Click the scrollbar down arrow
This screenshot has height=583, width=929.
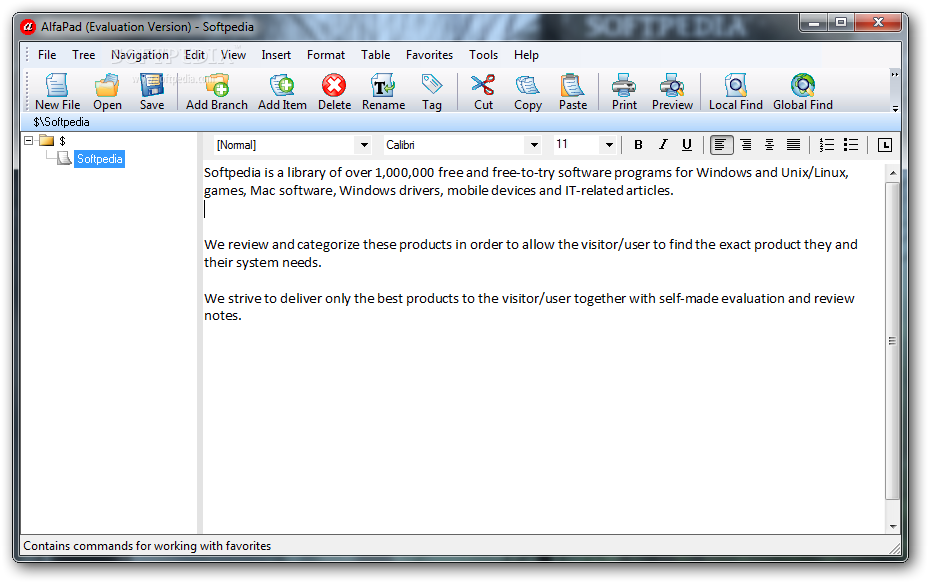pos(892,527)
